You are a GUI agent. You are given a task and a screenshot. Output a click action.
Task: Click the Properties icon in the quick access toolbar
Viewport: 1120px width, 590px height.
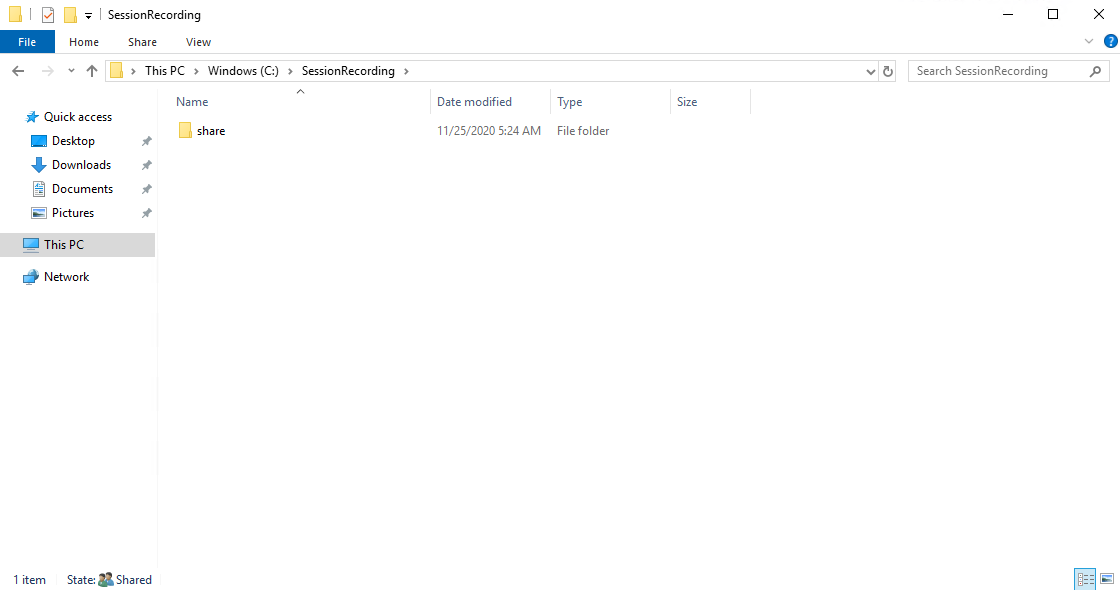[x=47, y=14]
